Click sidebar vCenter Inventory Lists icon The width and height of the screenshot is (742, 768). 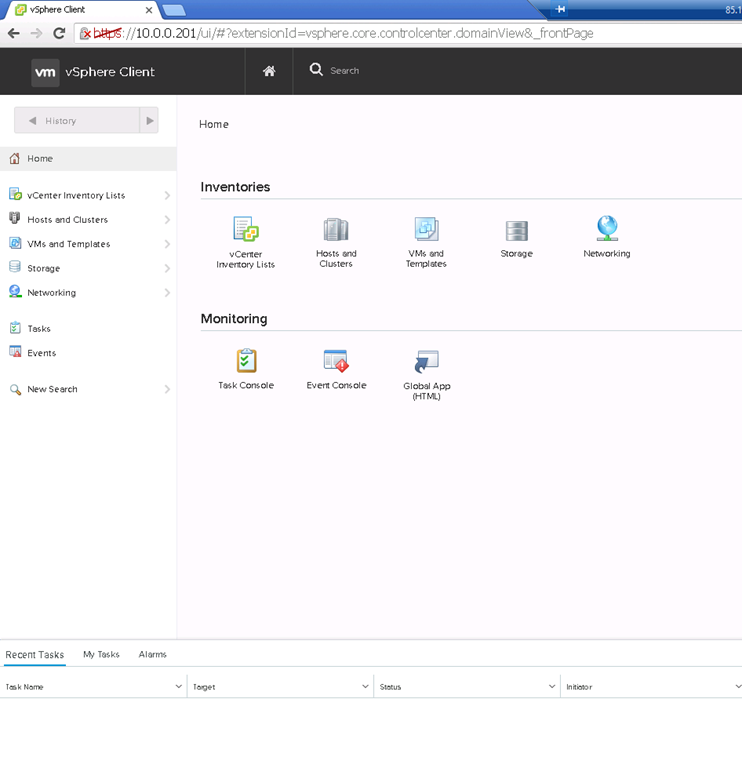pos(15,194)
